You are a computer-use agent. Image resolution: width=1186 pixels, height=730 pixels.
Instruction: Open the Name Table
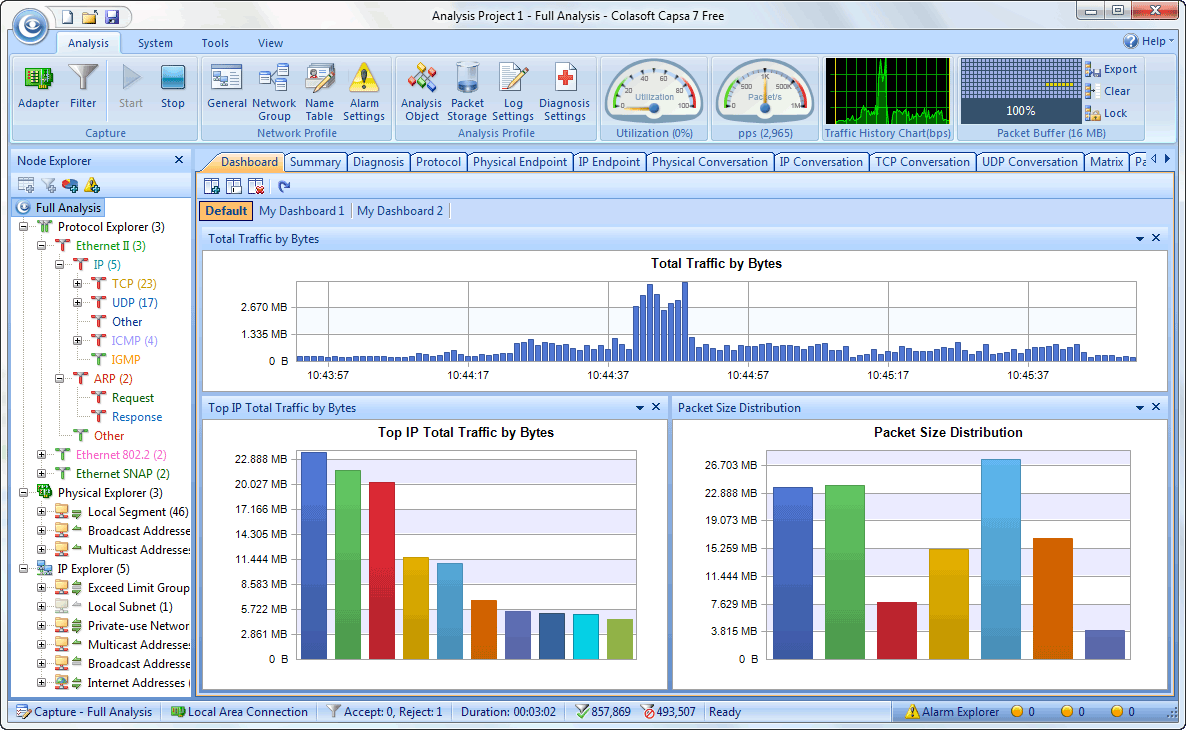tap(319, 92)
